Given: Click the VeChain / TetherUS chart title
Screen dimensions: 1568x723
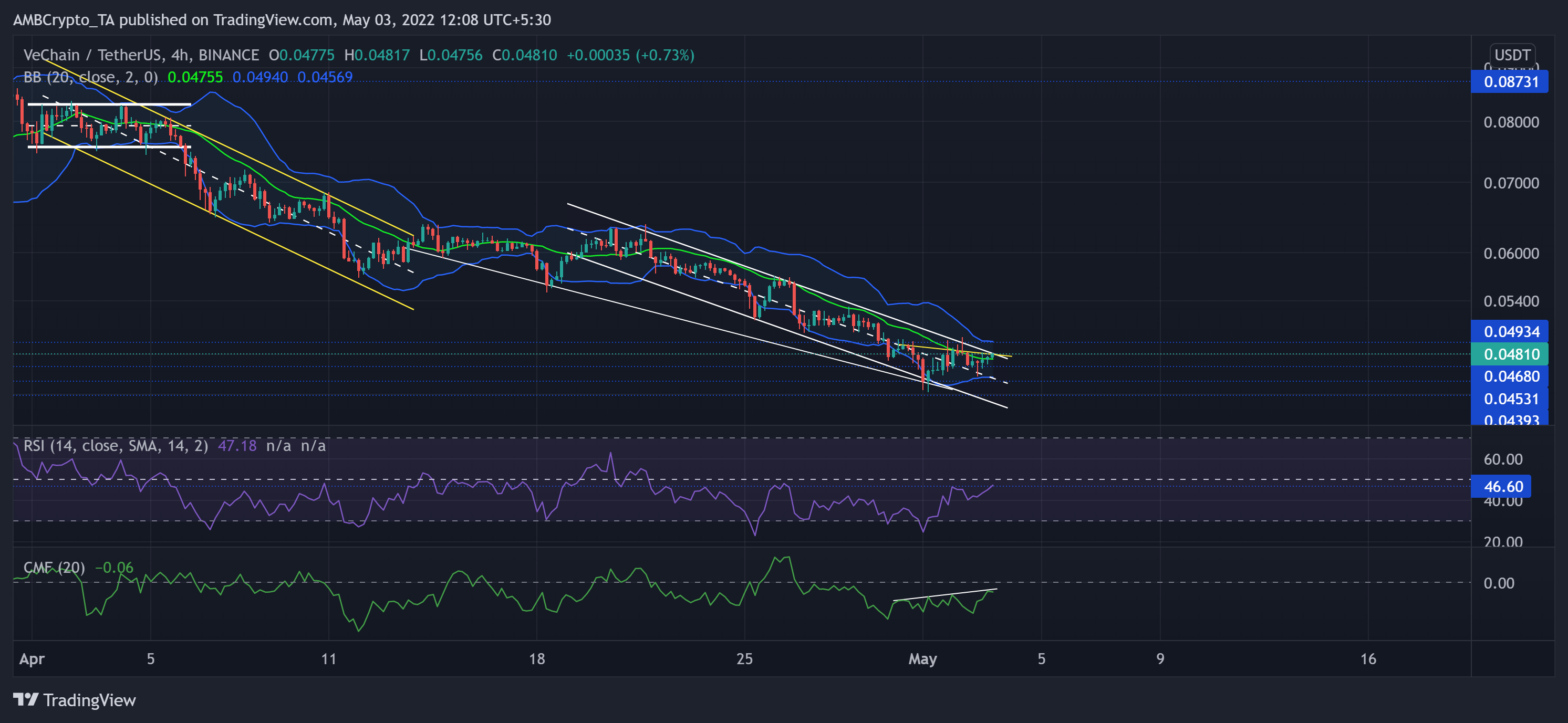Looking at the screenshot, I should coord(141,55).
